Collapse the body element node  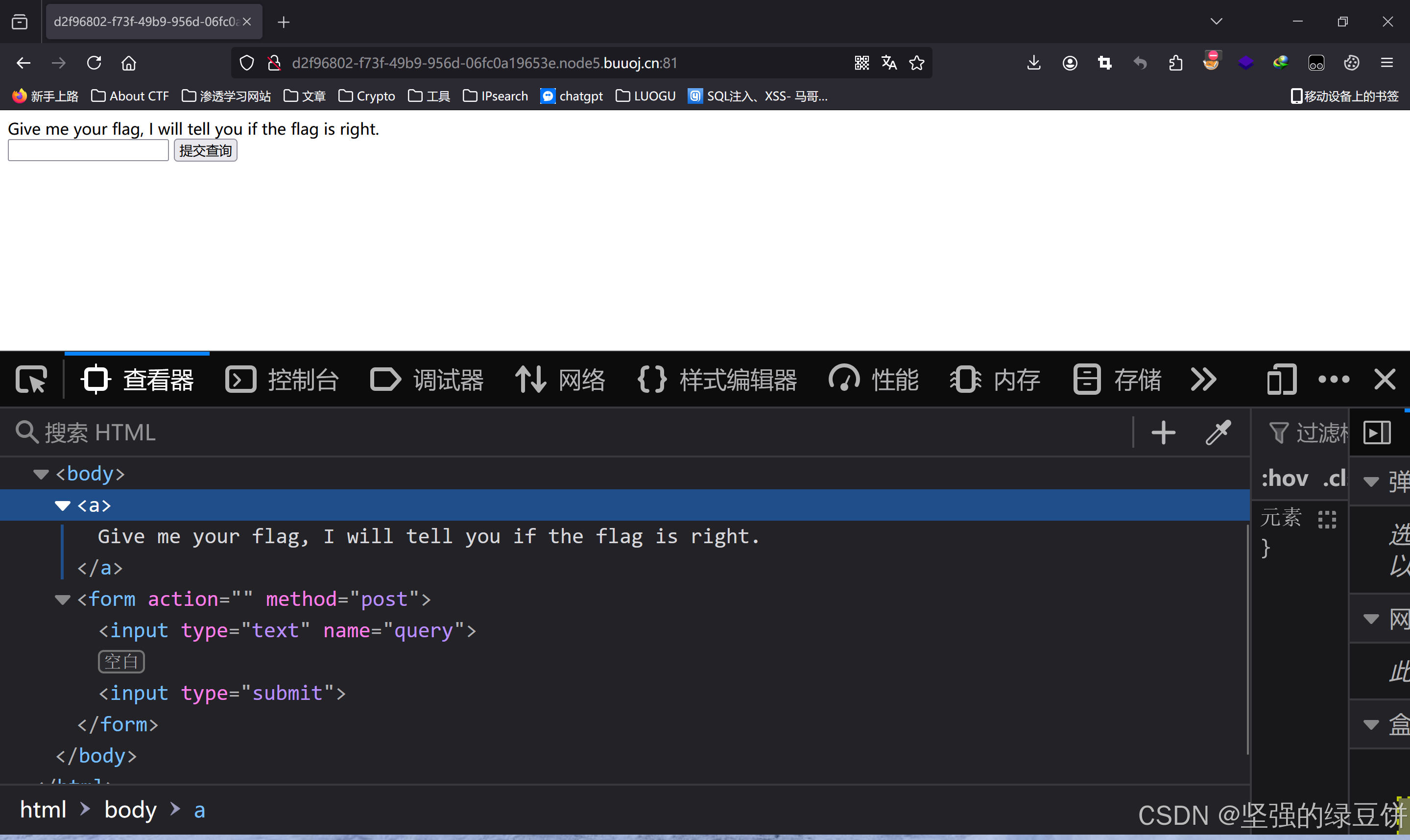click(x=41, y=474)
